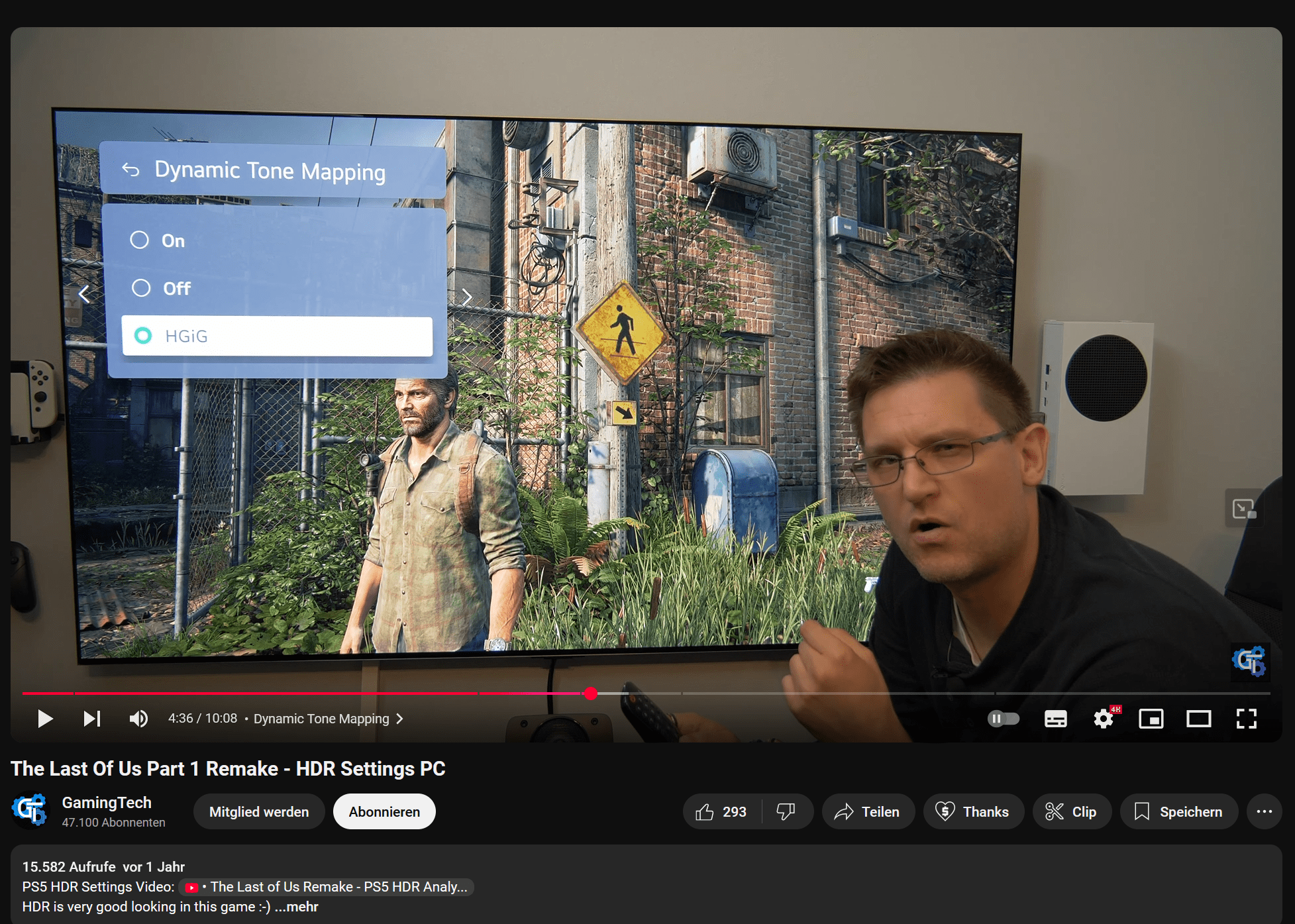This screenshot has height=924, width=1295.
Task: Turn on subtitles with the captions icon
Action: [x=1056, y=719]
